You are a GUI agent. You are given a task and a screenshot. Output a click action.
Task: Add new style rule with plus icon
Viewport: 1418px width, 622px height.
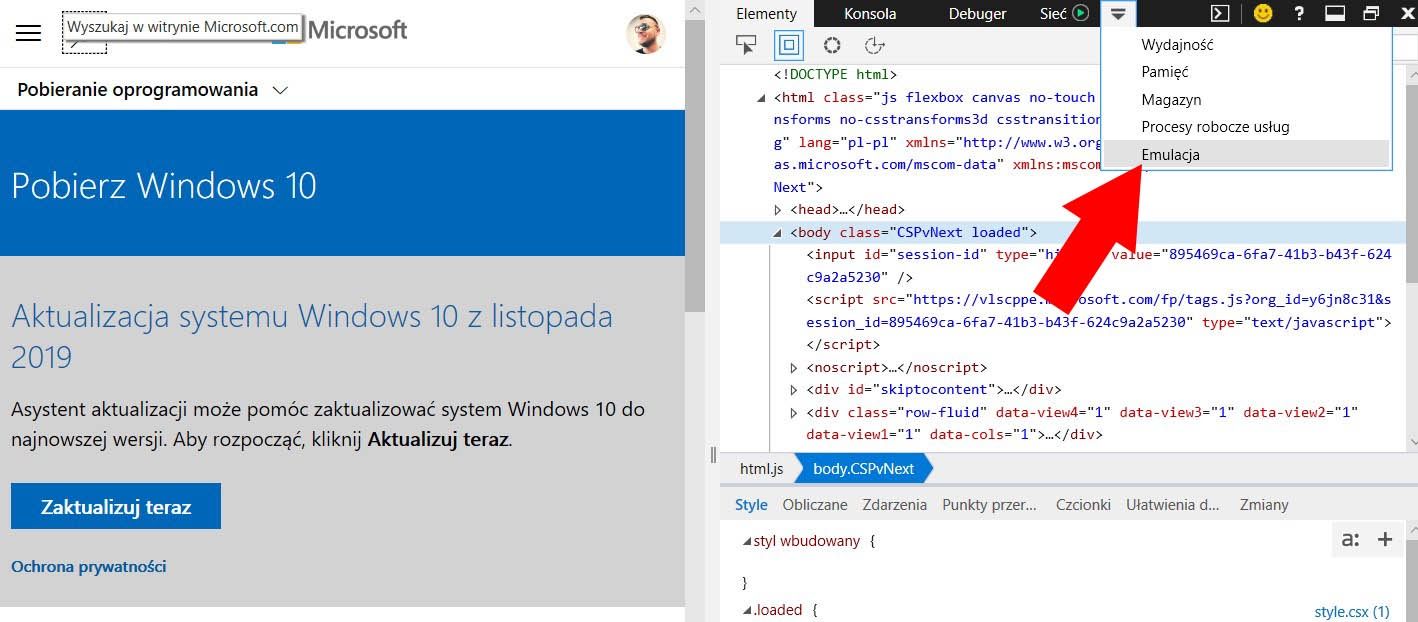pyautogui.click(x=1385, y=540)
